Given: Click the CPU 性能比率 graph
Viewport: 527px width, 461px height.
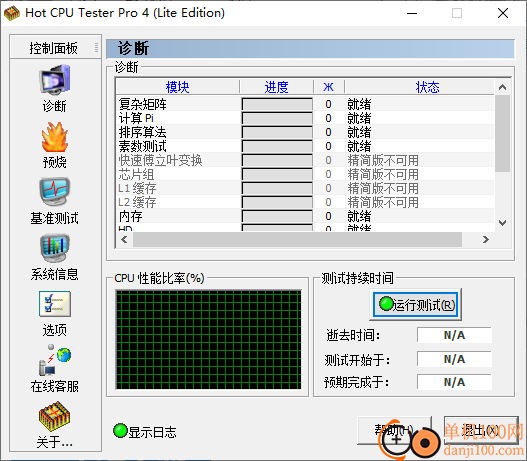Looking at the screenshot, I should tap(208, 340).
